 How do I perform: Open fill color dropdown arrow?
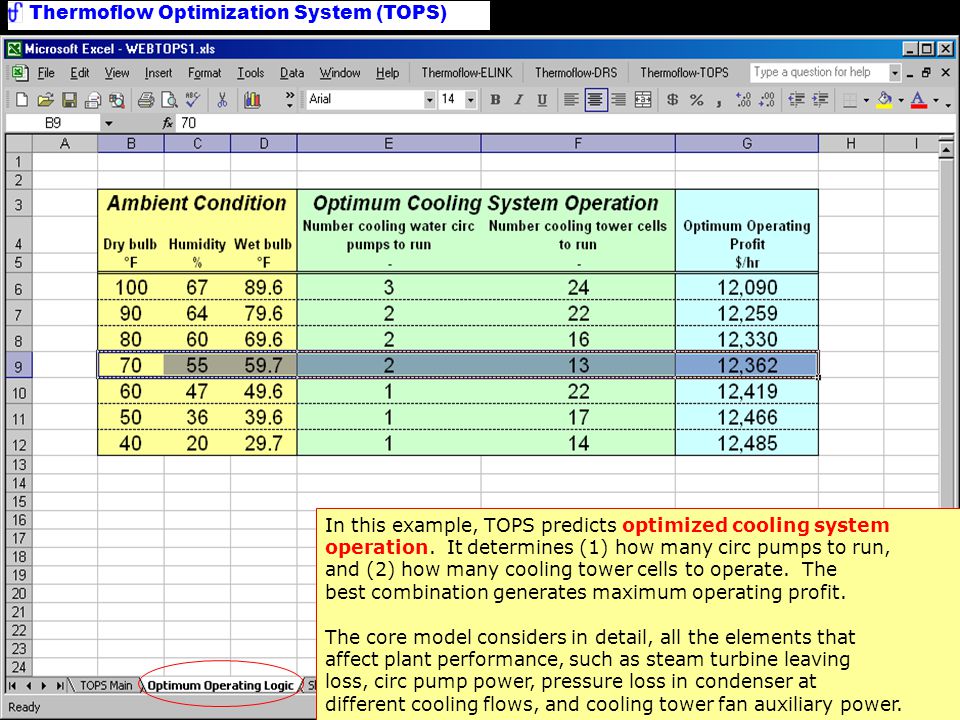(901, 100)
